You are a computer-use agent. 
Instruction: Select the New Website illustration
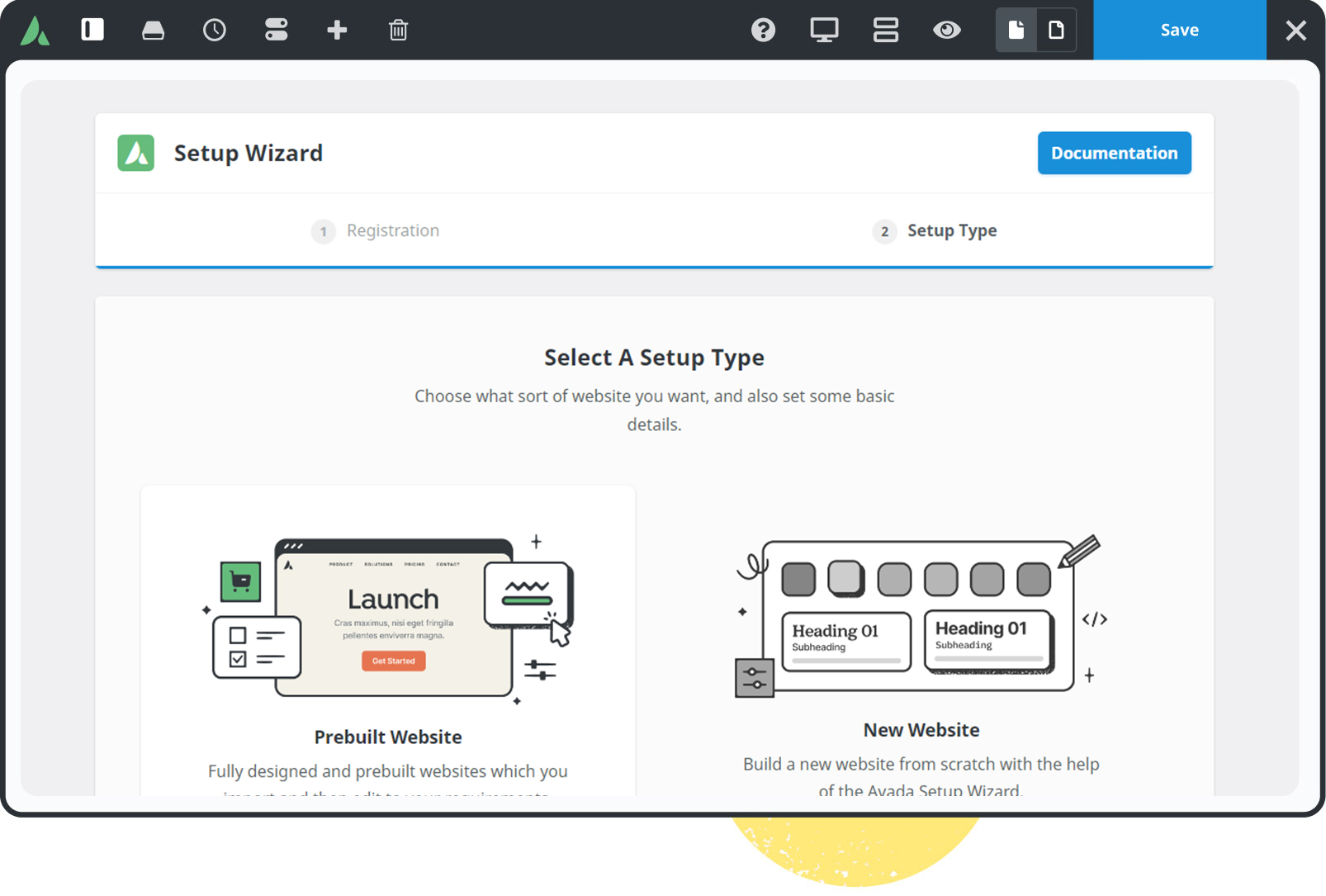click(921, 616)
